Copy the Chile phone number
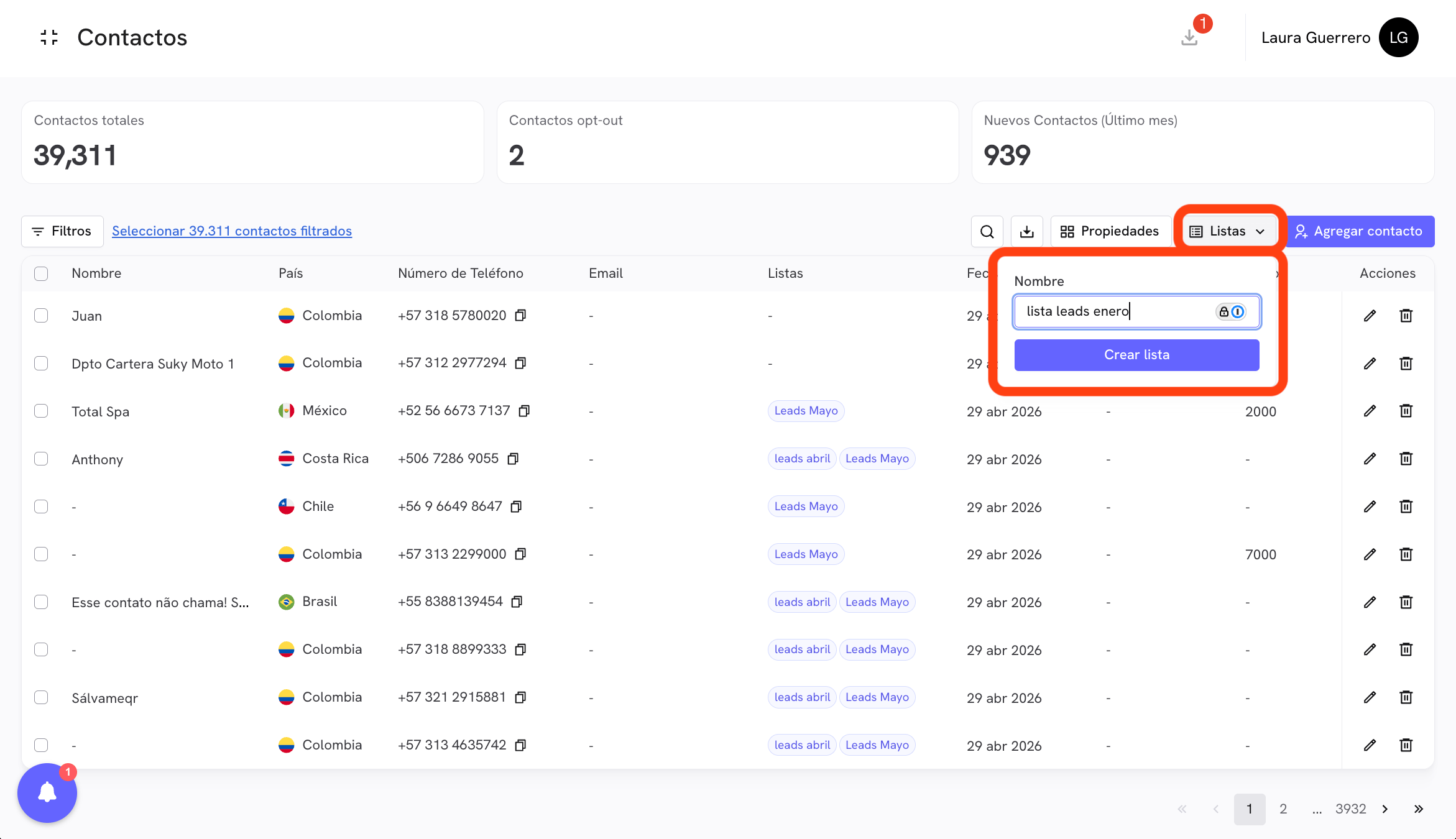The height and width of the screenshot is (839, 1456). [516, 507]
